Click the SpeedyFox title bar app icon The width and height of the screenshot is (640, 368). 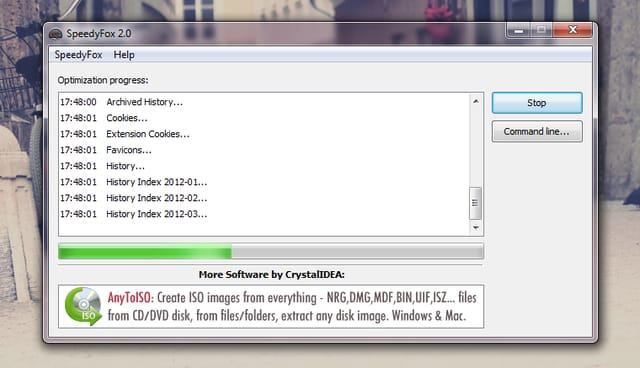(x=56, y=34)
